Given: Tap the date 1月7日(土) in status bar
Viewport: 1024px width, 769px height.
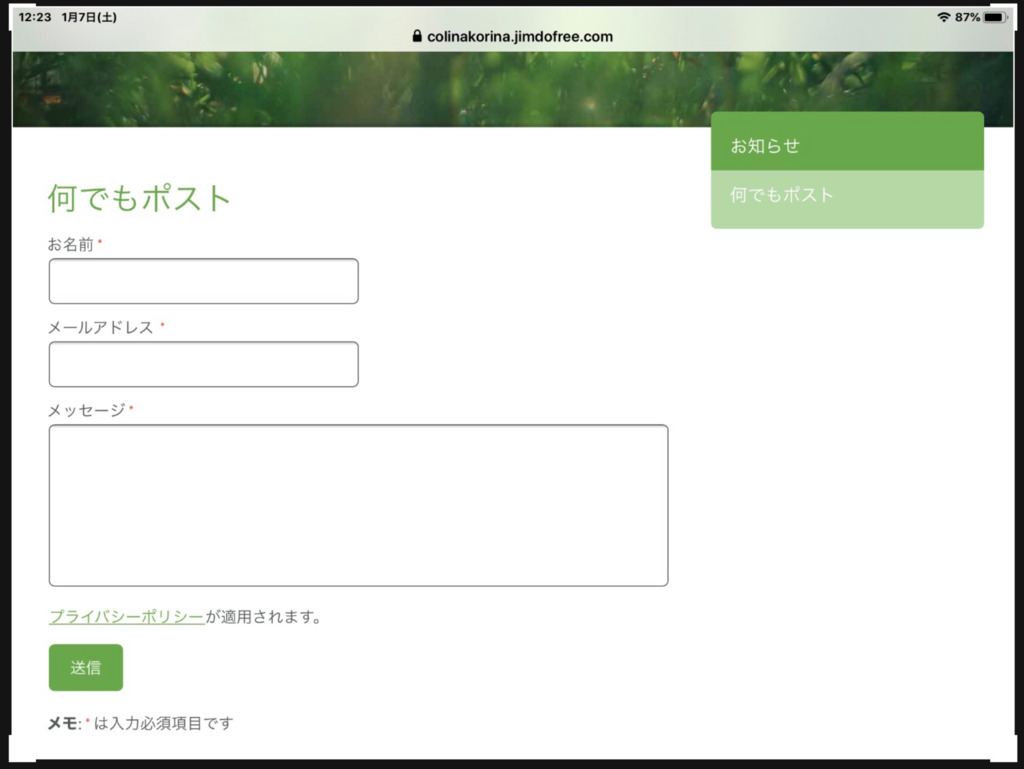Looking at the screenshot, I should [x=89, y=17].
